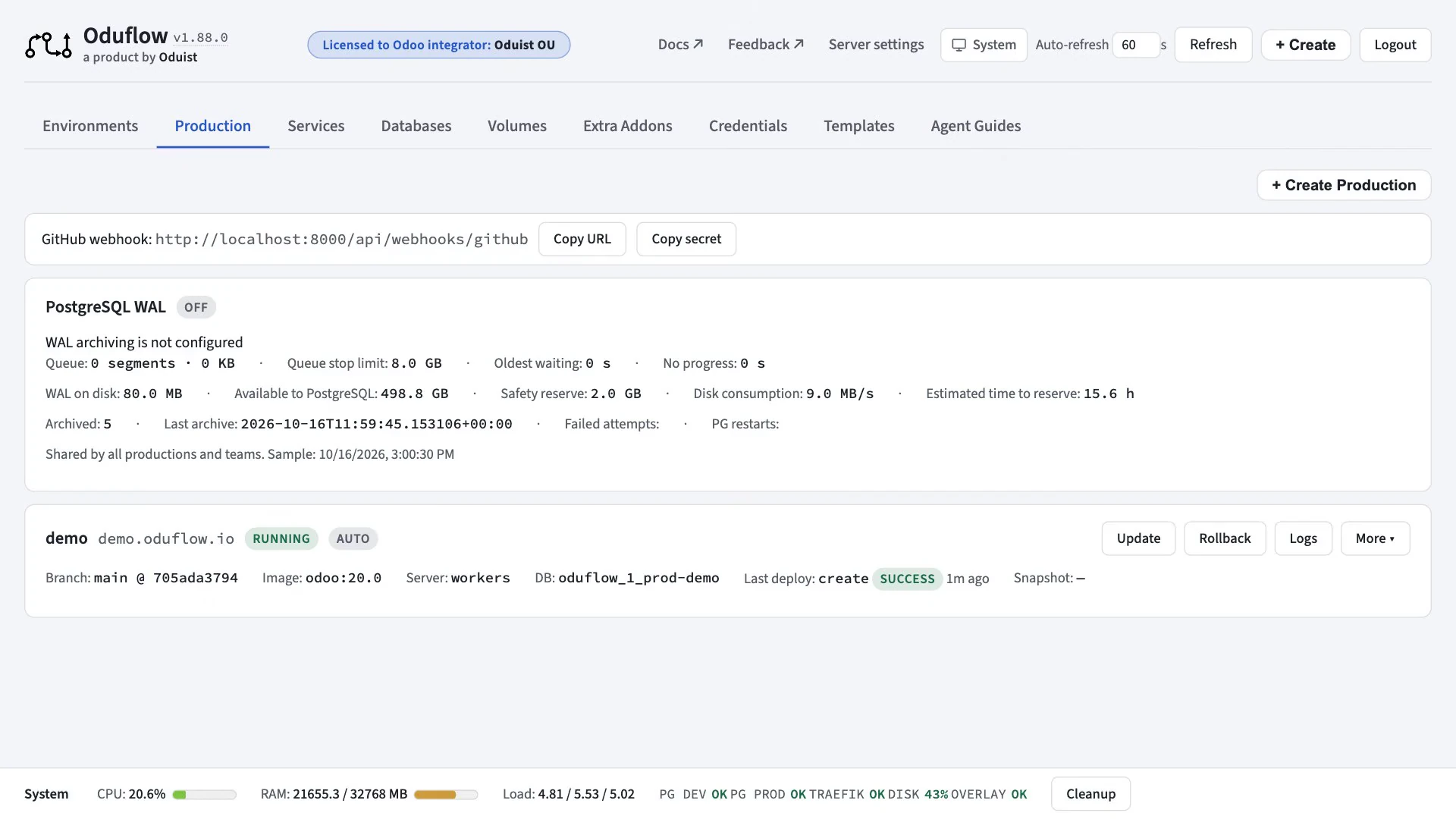This screenshot has height=819, width=1456.
Task: Click the DISK 43% status
Action: pos(918,794)
